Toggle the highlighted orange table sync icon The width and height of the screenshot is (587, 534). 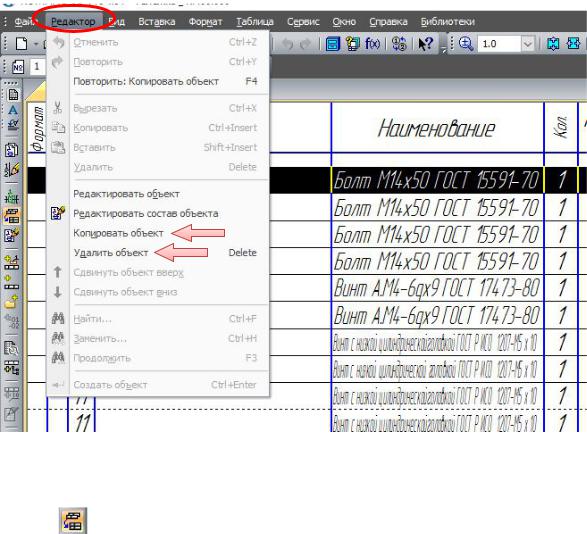pyautogui.click(x=12, y=216)
